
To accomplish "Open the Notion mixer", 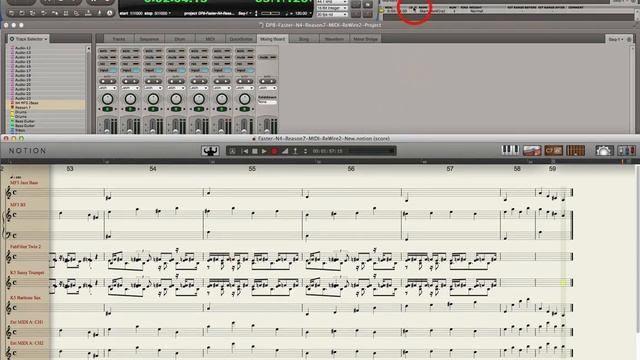I will tap(627, 150).
